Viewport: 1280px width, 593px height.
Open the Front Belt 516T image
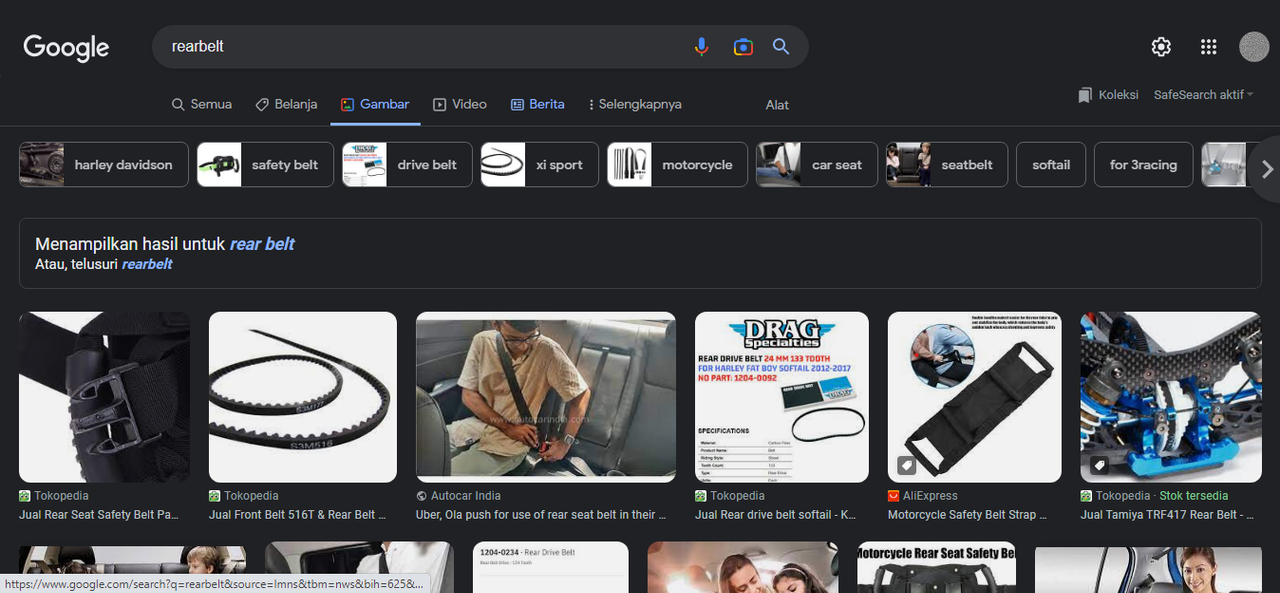click(x=303, y=397)
